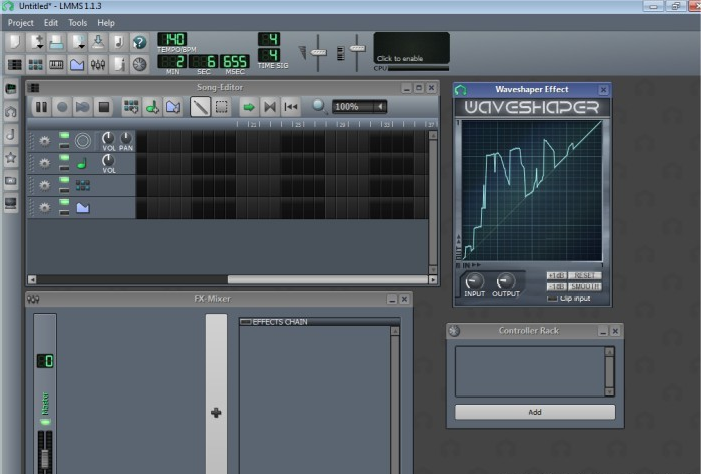Image resolution: width=701 pixels, height=474 pixels.
Task: Open the New from template dropdown
Action: coord(35,42)
